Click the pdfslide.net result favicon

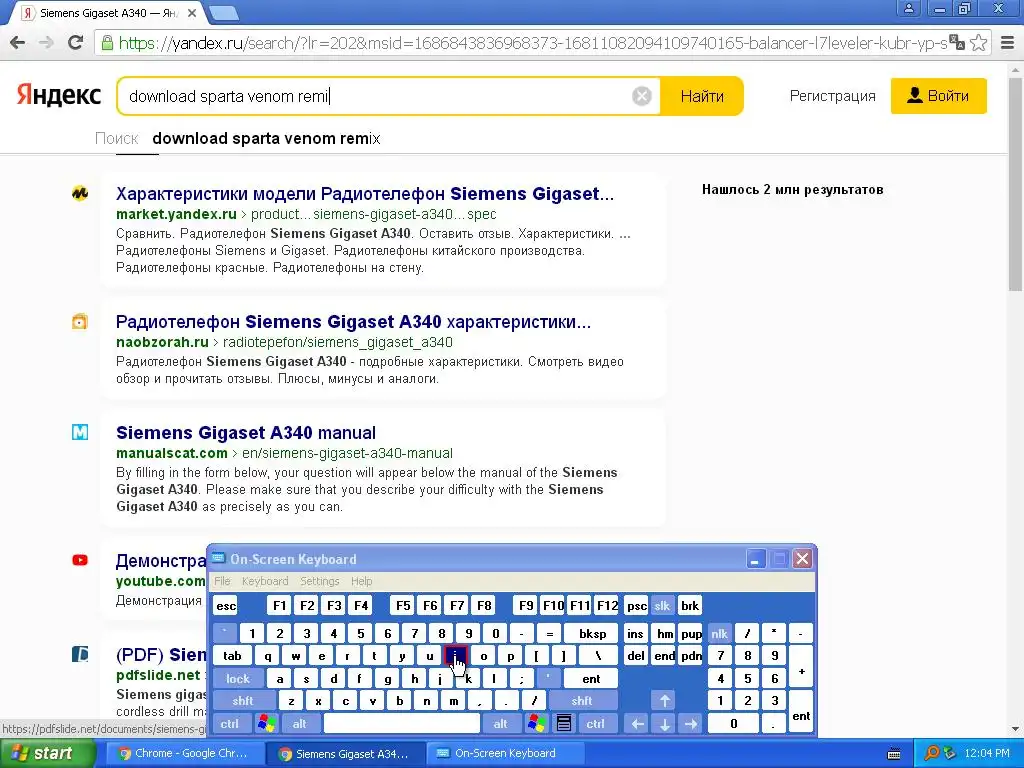(80, 654)
